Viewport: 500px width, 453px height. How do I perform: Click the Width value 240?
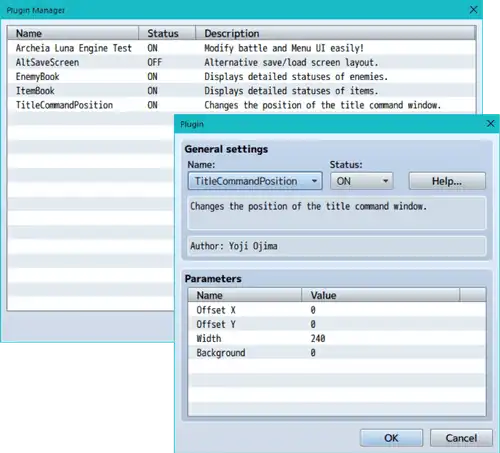[318, 338]
